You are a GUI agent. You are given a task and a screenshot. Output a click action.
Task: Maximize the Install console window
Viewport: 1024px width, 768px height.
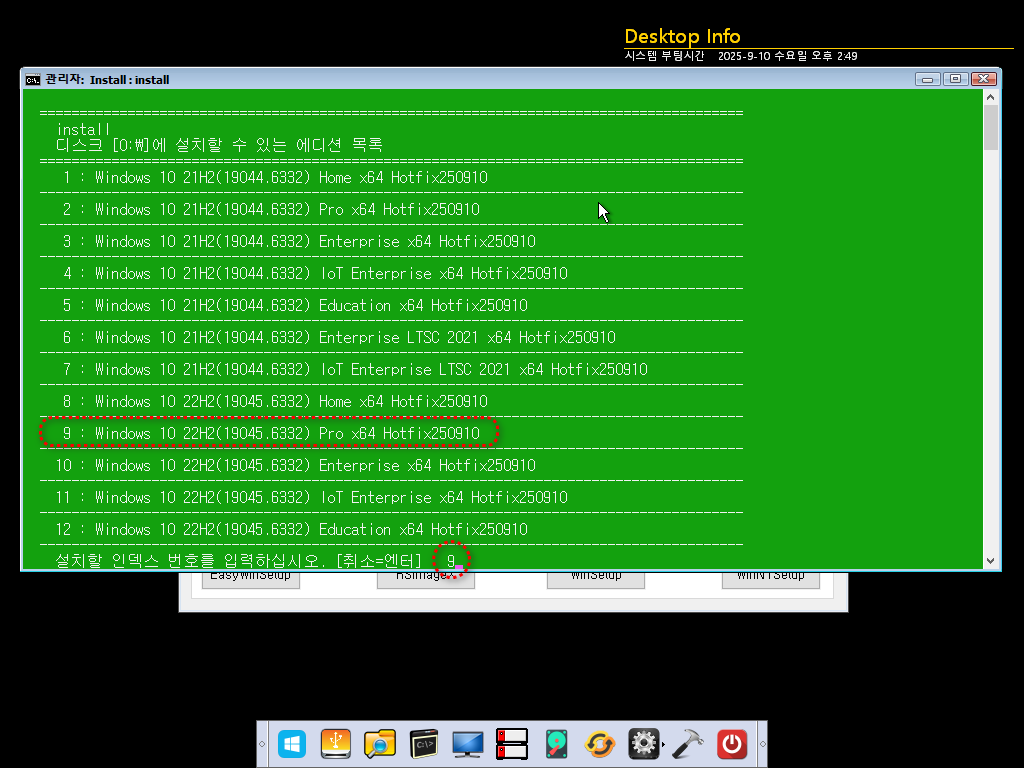coord(955,79)
